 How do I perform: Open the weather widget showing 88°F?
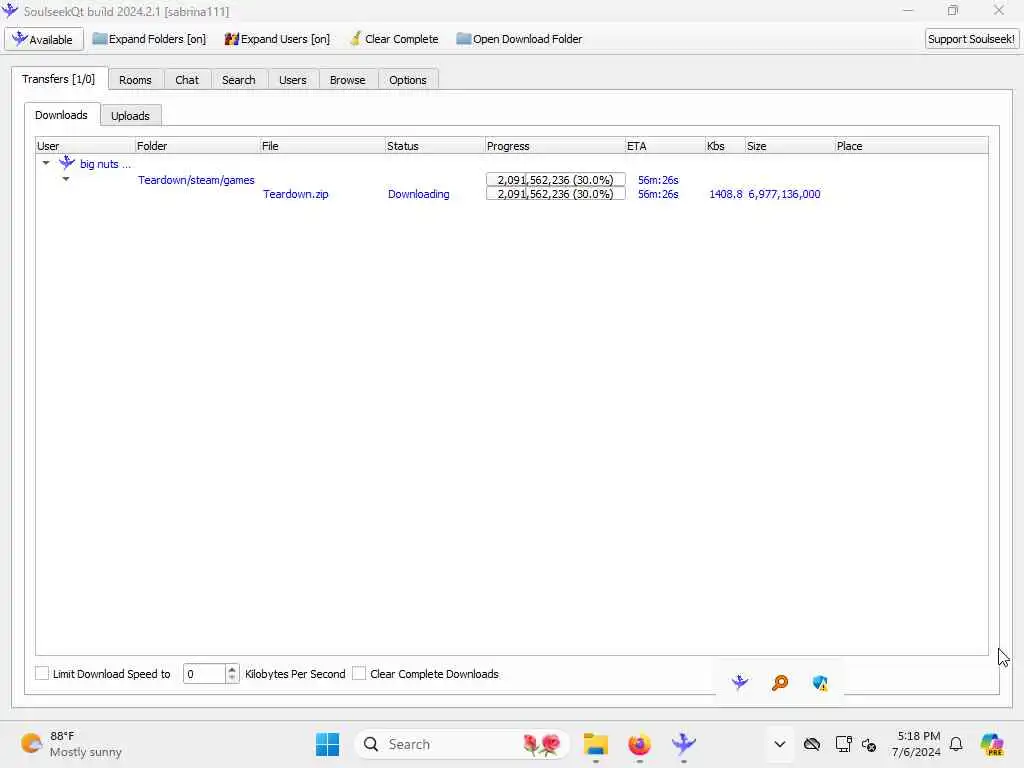click(x=71, y=744)
